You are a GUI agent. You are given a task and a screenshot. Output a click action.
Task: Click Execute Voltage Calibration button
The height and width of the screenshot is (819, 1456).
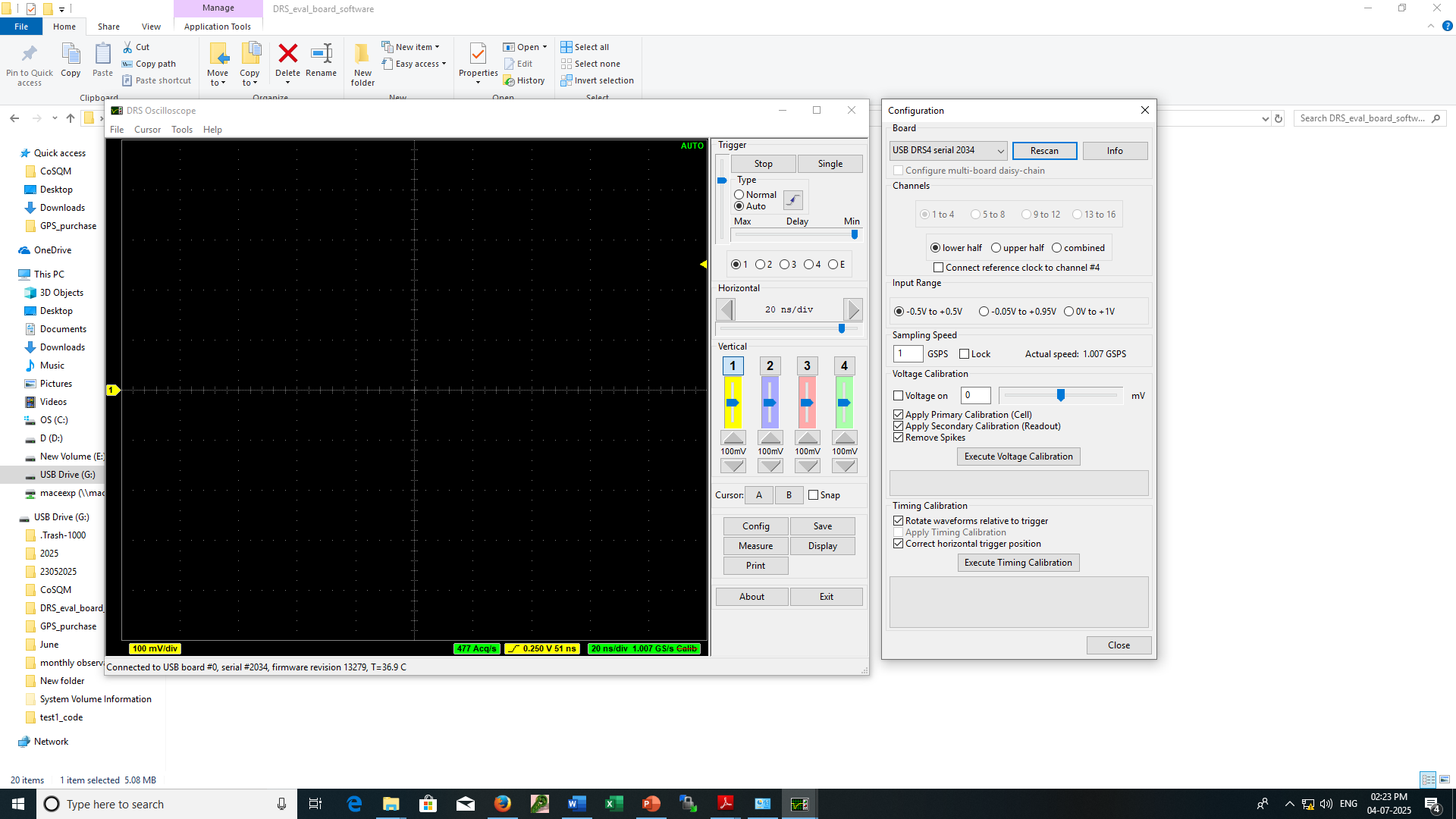coord(1018,457)
